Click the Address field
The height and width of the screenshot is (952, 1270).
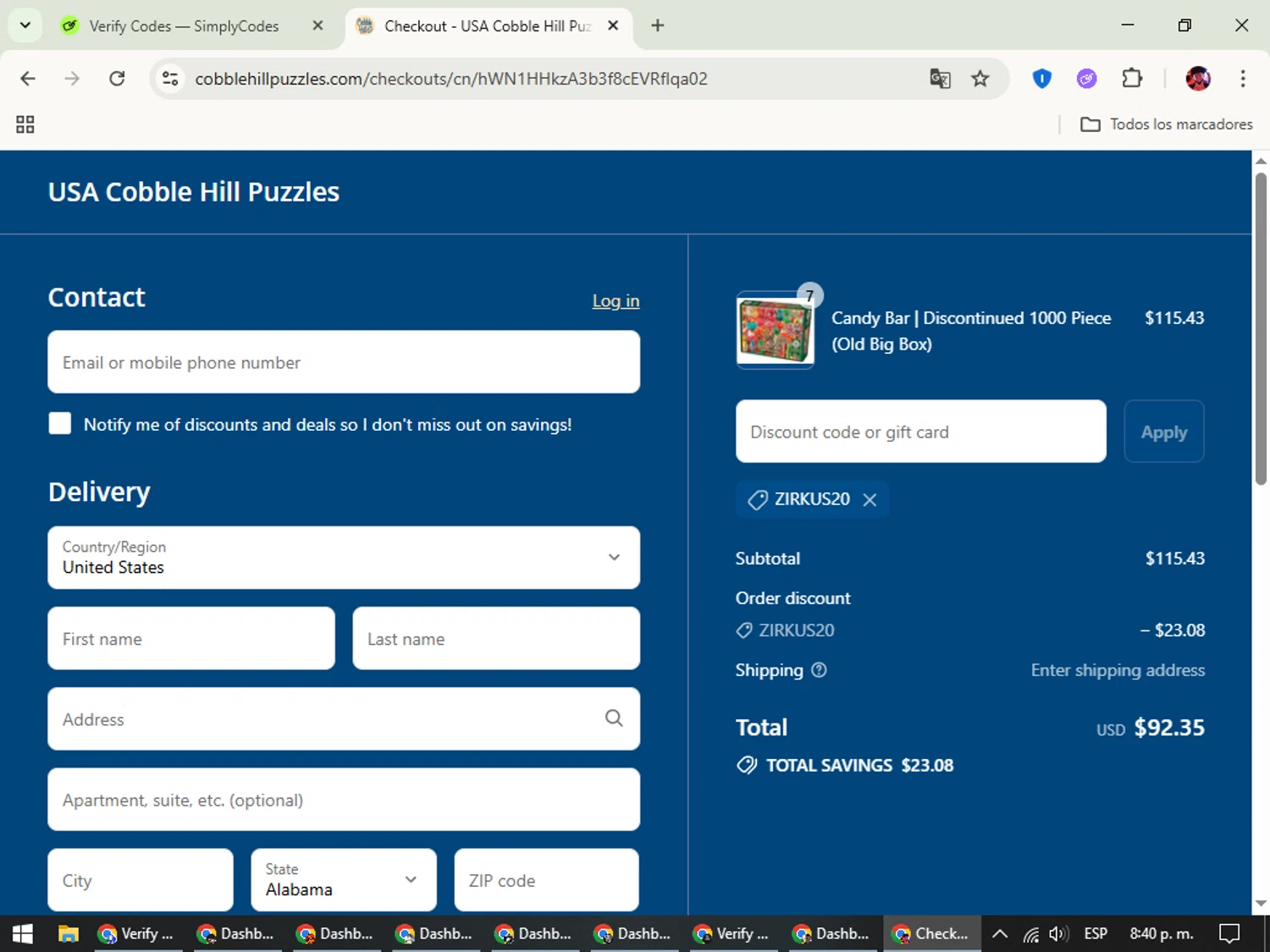click(344, 719)
